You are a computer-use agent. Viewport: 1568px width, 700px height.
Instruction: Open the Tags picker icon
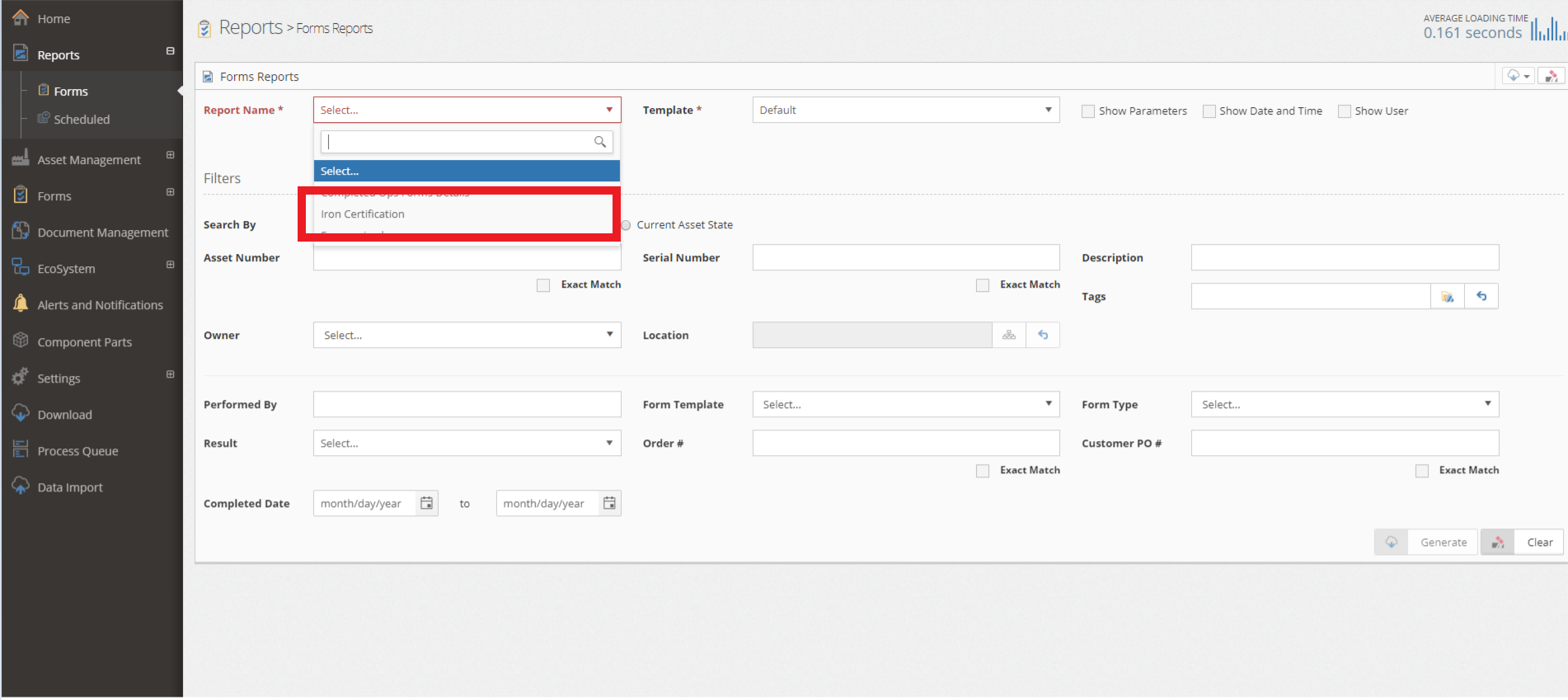pos(1448,296)
